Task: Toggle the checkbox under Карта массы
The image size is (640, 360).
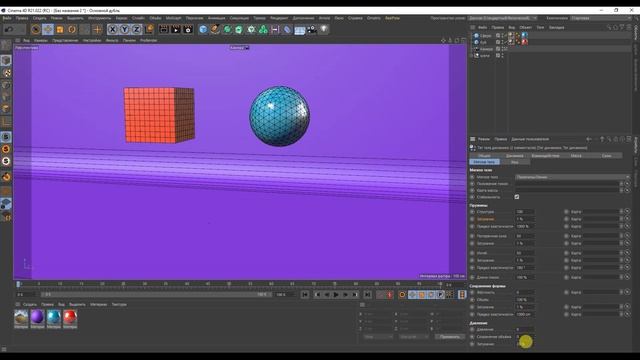Action: [517, 197]
